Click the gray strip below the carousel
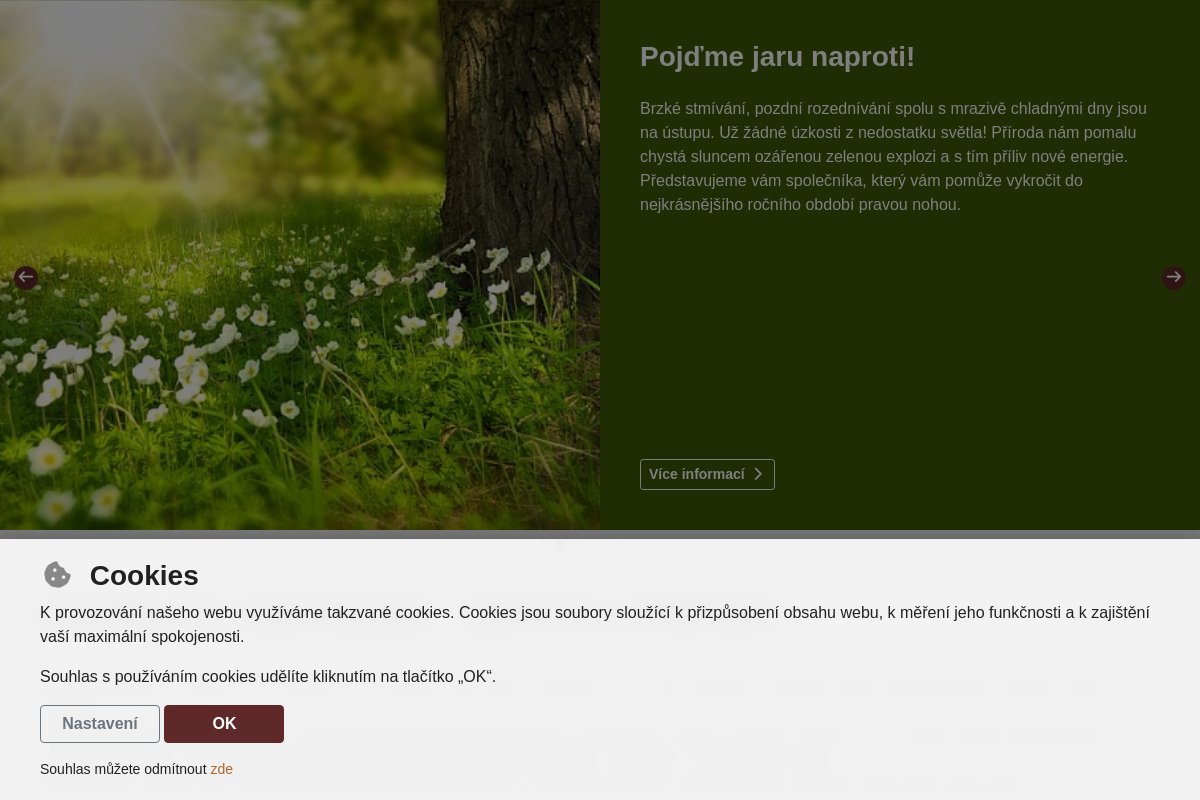This screenshot has height=800, width=1200. click(x=600, y=534)
